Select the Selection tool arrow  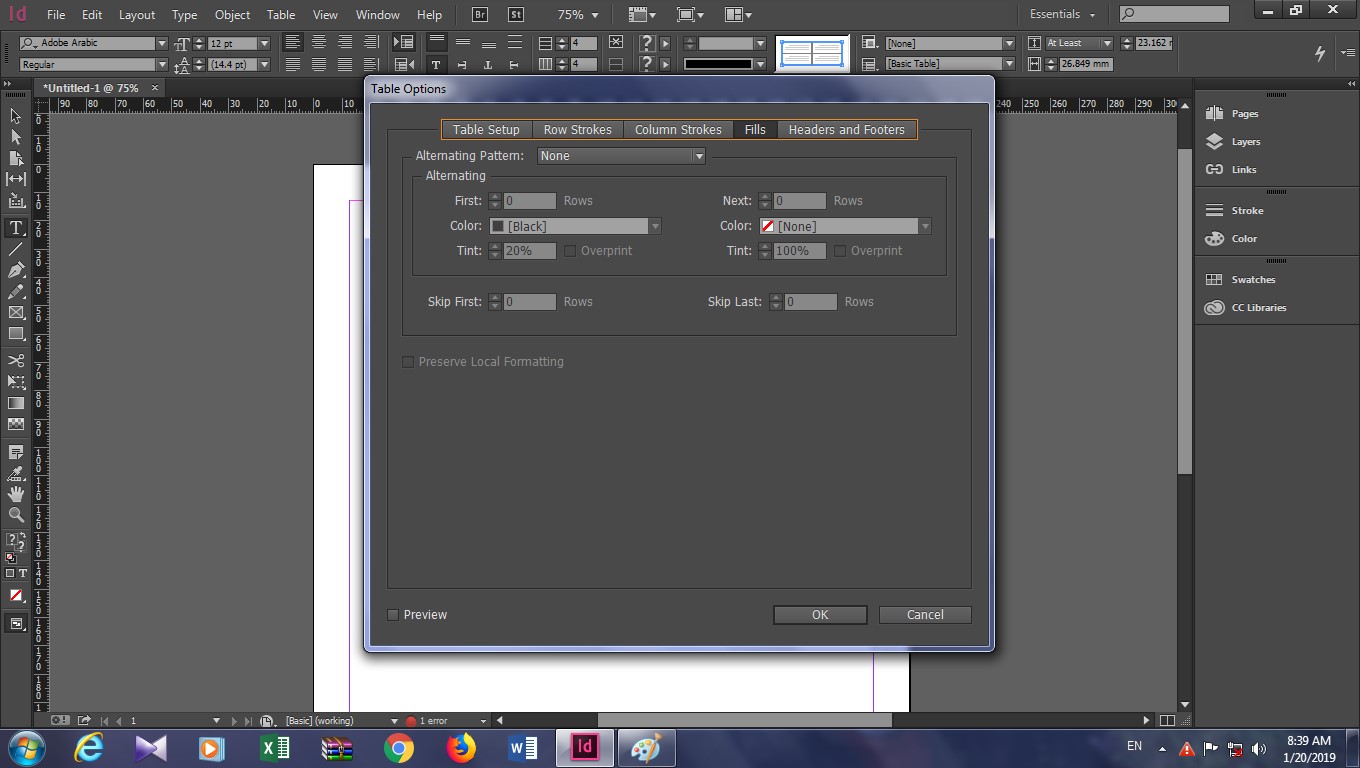pyautogui.click(x=16, y=116)
